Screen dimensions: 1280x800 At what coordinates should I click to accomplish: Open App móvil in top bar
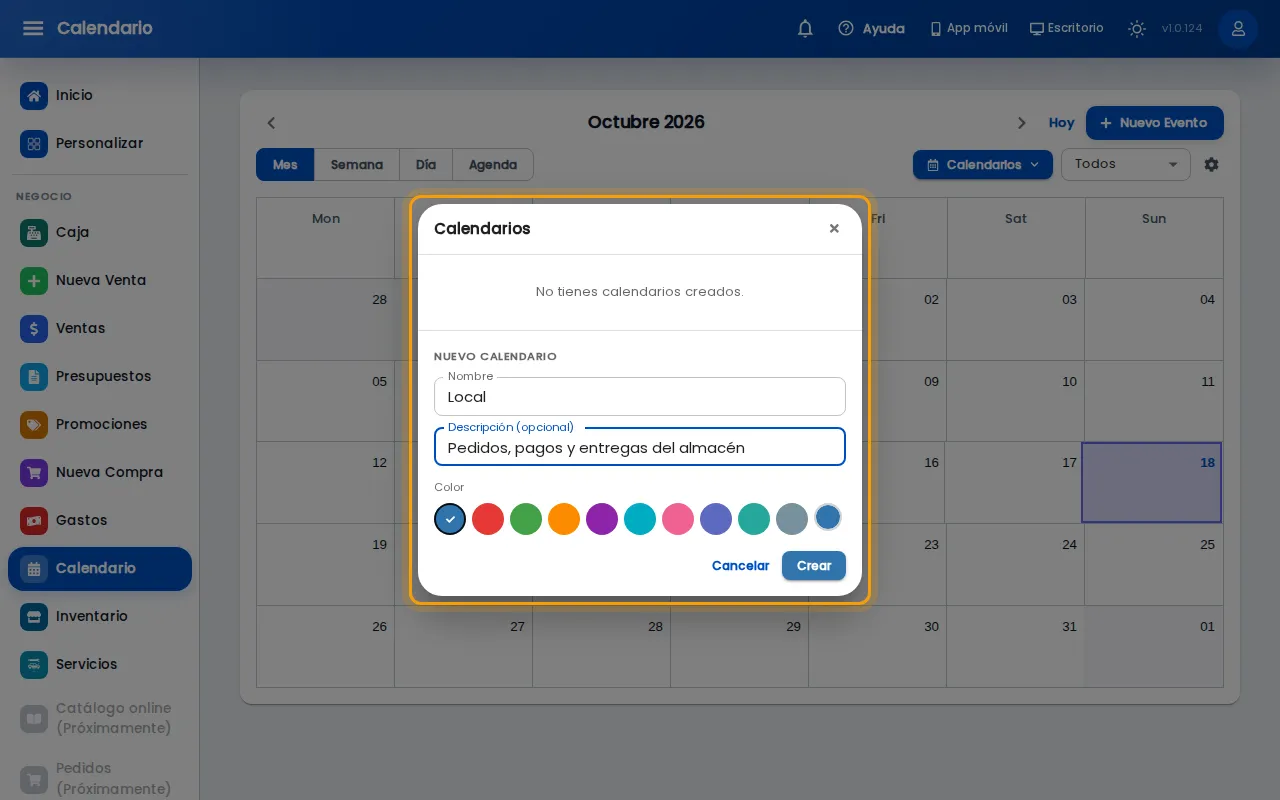[969, 28]
